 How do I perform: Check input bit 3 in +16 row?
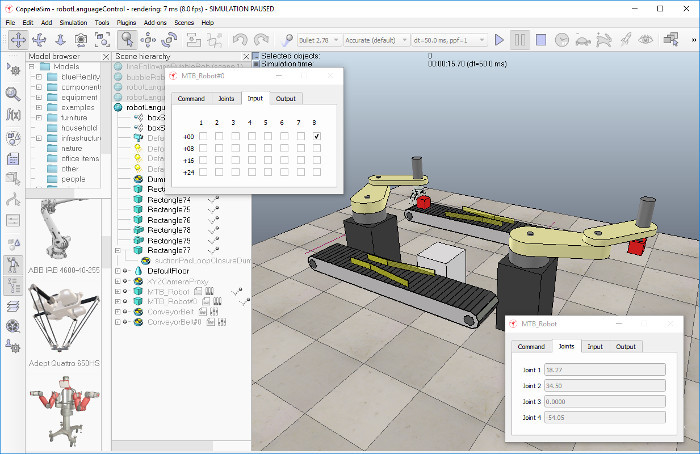[x=235, y=160]
